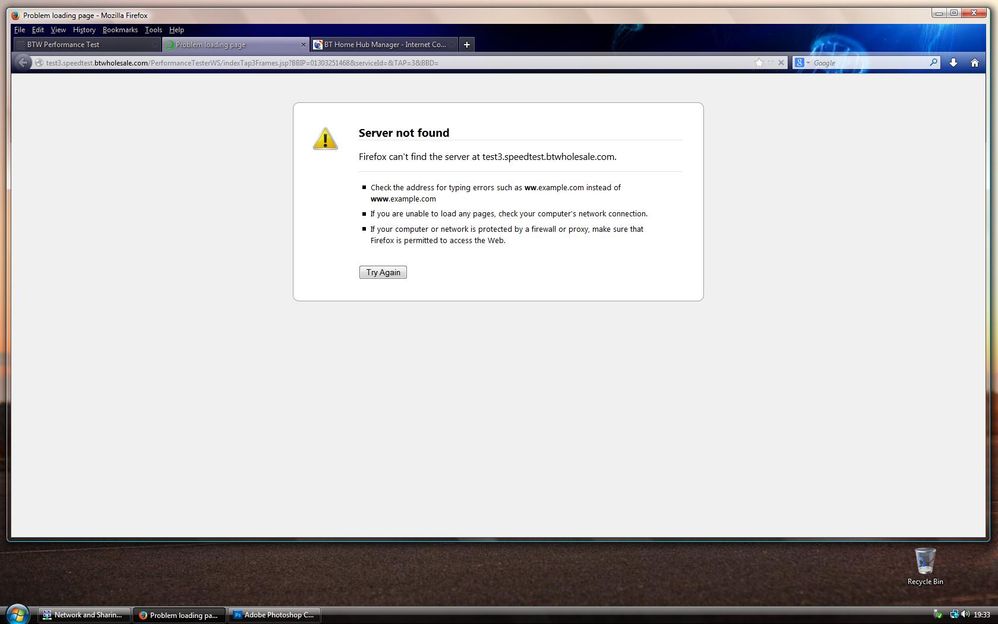Click the Server not found heading
Screen dimensions: 998x624
pyautogui.click(x=404, y=132)
